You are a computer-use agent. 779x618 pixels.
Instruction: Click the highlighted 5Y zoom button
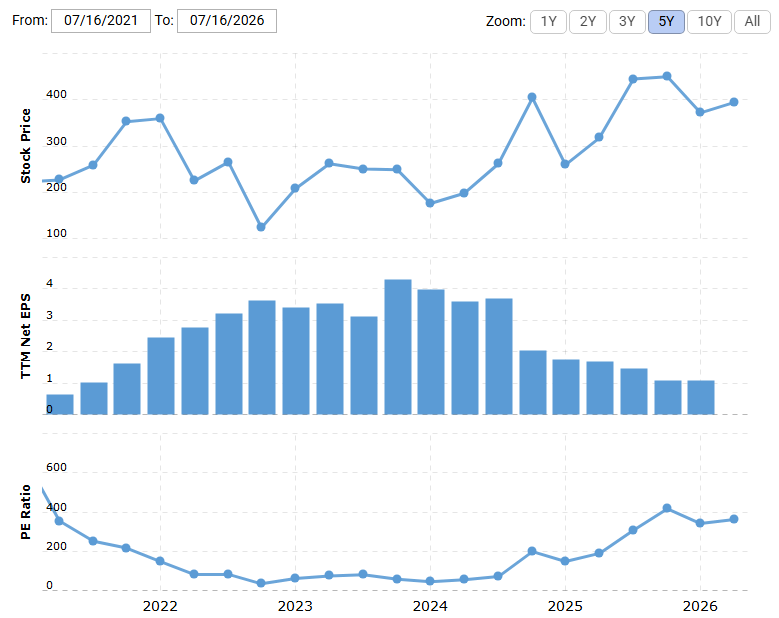[666, 22]
